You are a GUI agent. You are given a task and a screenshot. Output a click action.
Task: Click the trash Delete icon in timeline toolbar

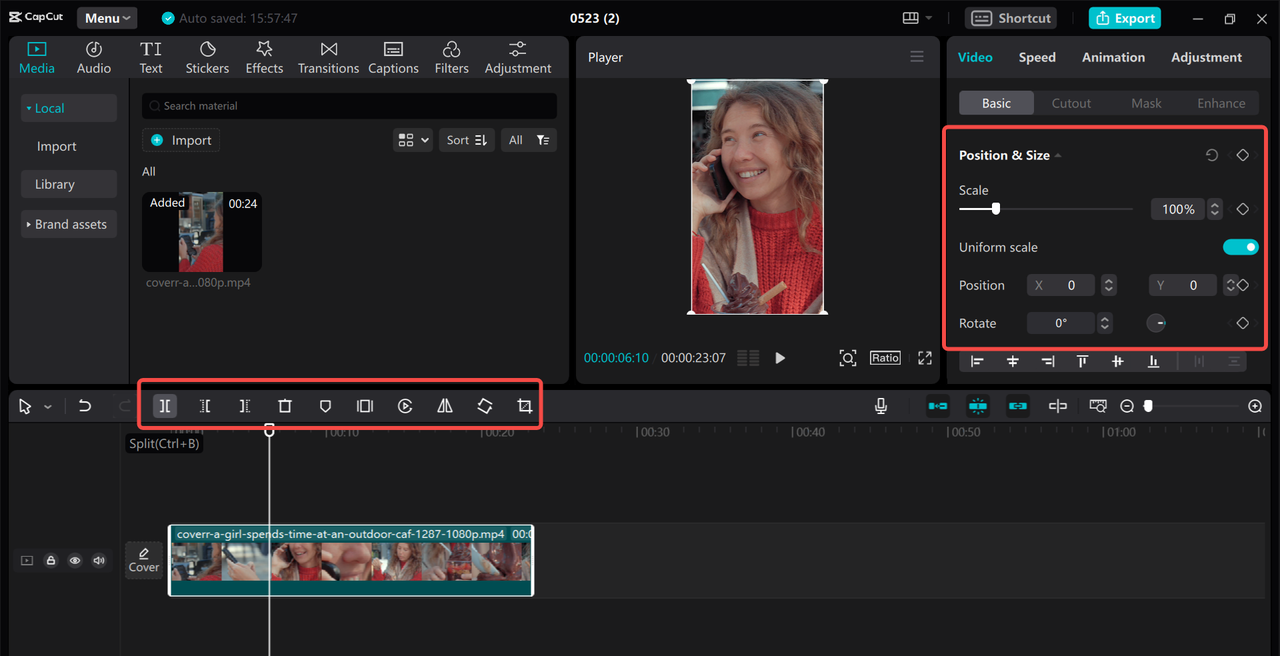[x=285, y=406]
